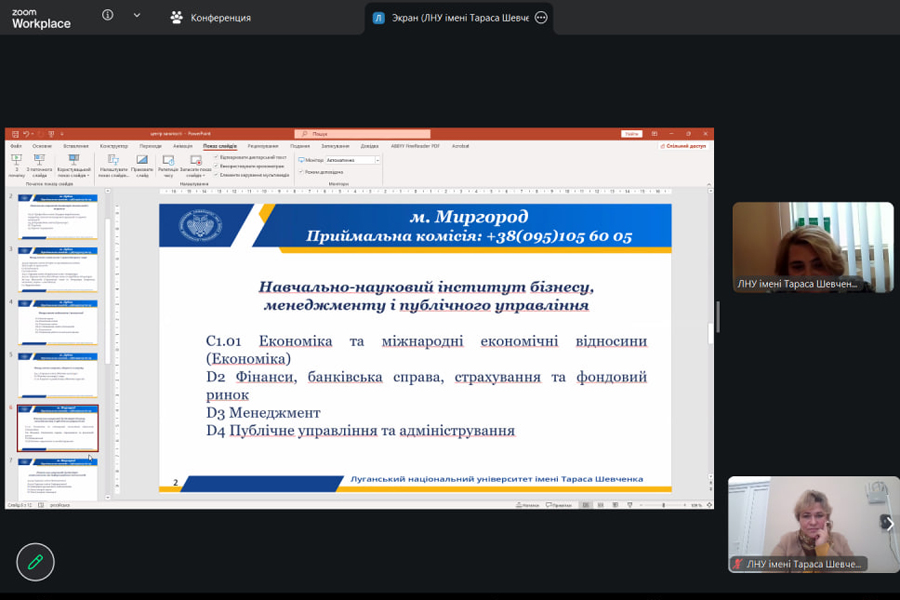
Task: Click the slide title Навчально-науковий інститут бізнесу
Action: 426,295
